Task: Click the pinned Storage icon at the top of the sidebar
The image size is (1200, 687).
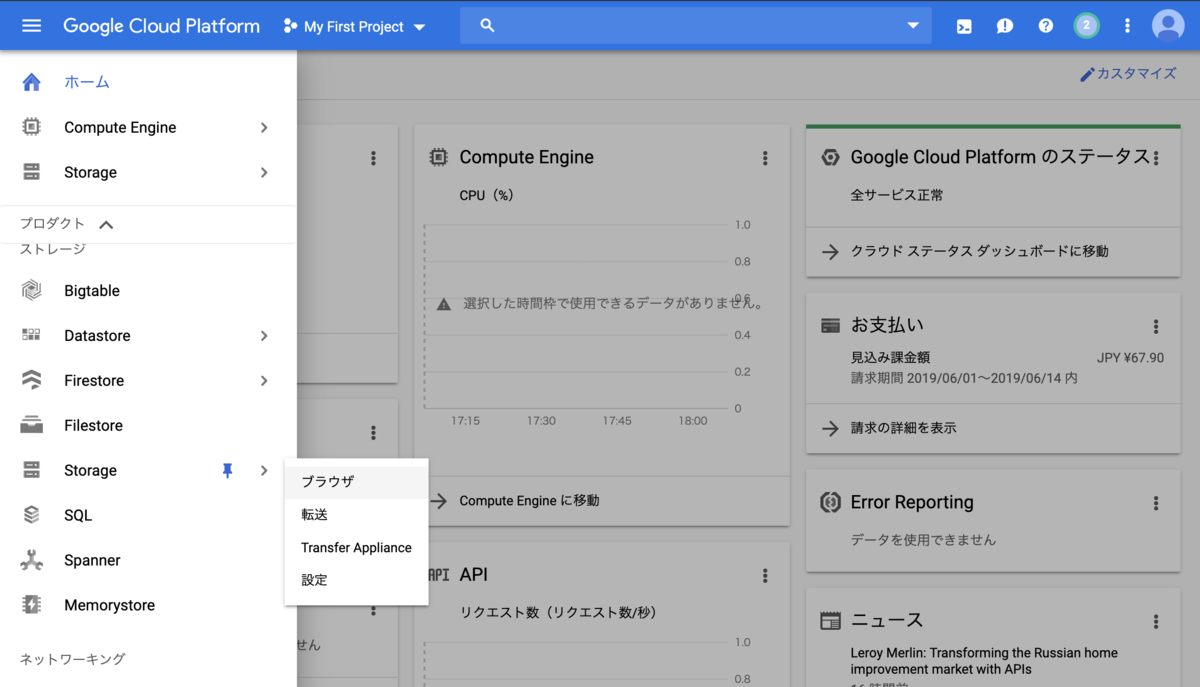Action: (x=31, y=172)
